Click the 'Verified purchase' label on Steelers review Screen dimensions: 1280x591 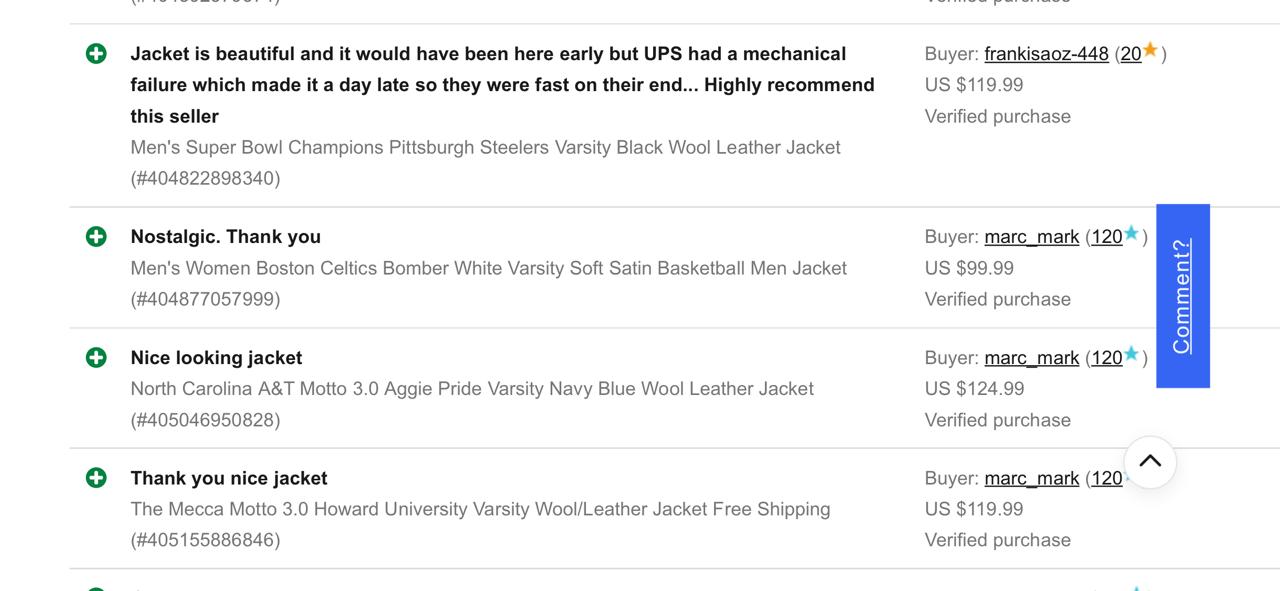click(997, 115)
